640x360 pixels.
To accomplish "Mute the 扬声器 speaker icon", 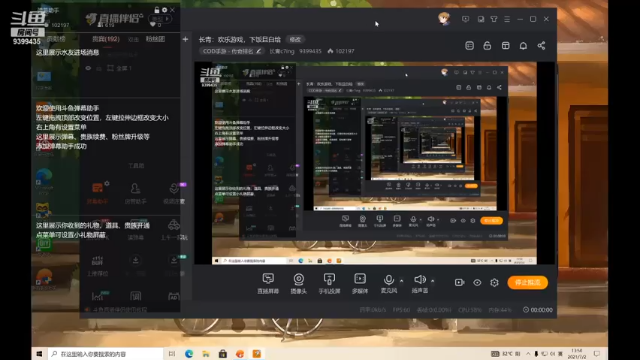I will coord(420,280).
